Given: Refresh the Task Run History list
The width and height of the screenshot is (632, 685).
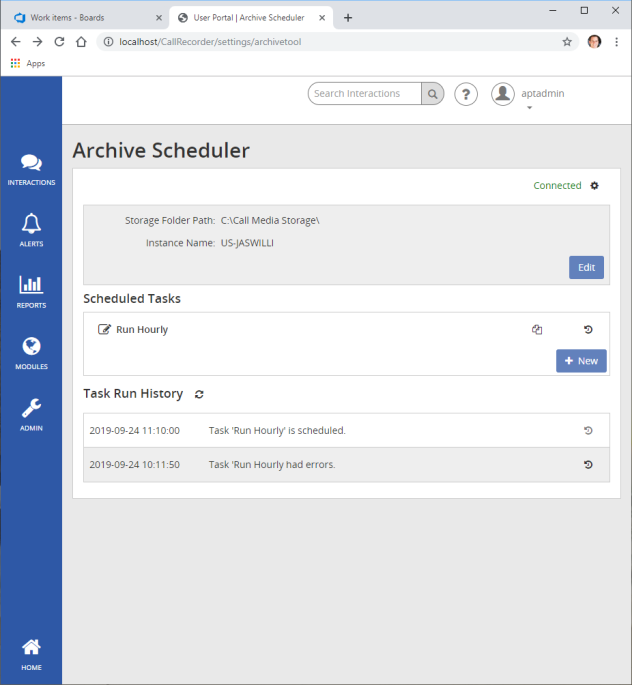Looking at the screenshot, I should pyautogui.click(x=199, y=395).
